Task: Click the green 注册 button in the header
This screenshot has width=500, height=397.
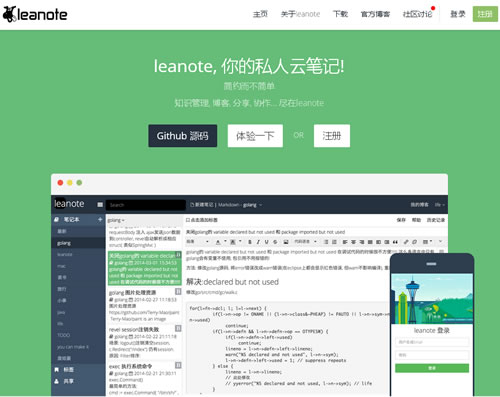Action: coord(485,14)
